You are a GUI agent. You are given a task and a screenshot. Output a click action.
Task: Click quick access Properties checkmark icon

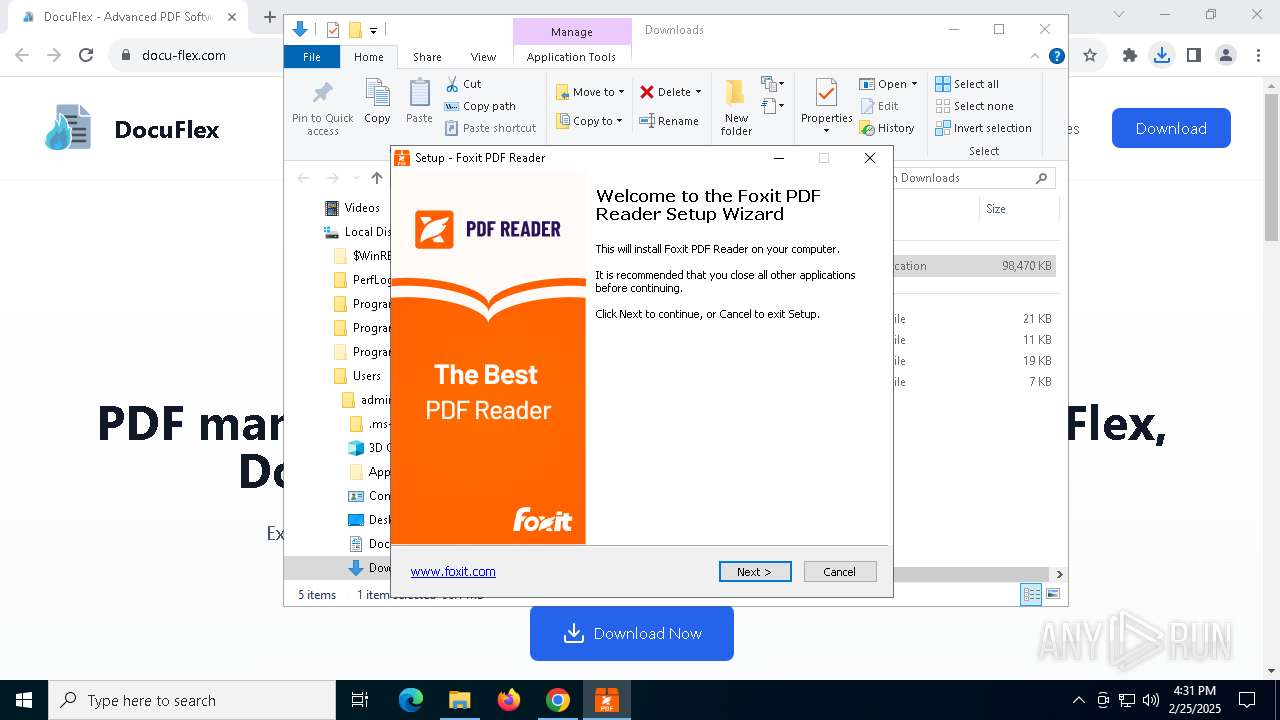coord(333,30)
